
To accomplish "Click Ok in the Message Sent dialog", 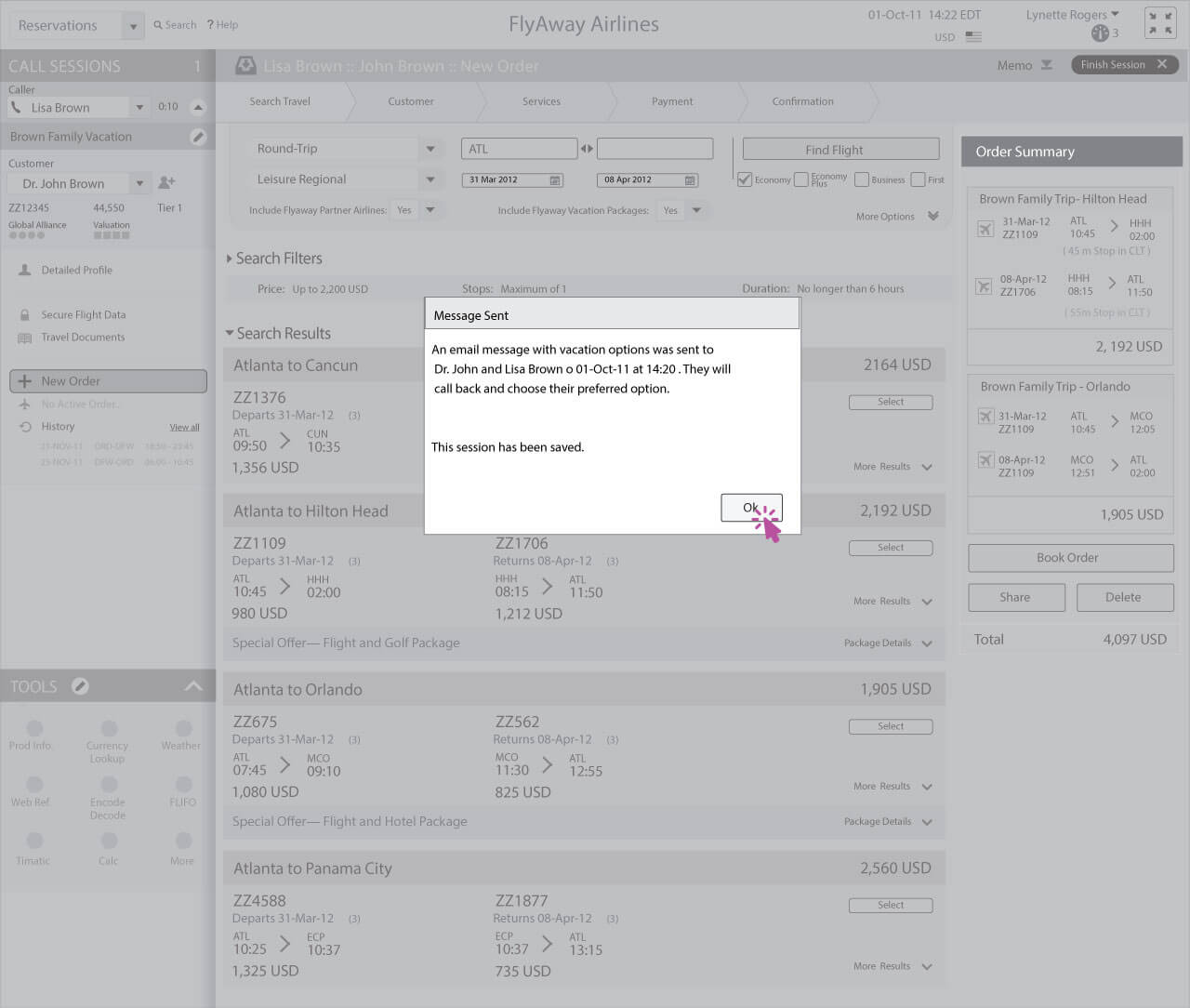I will pyautogui.click(x=750, y=508).
